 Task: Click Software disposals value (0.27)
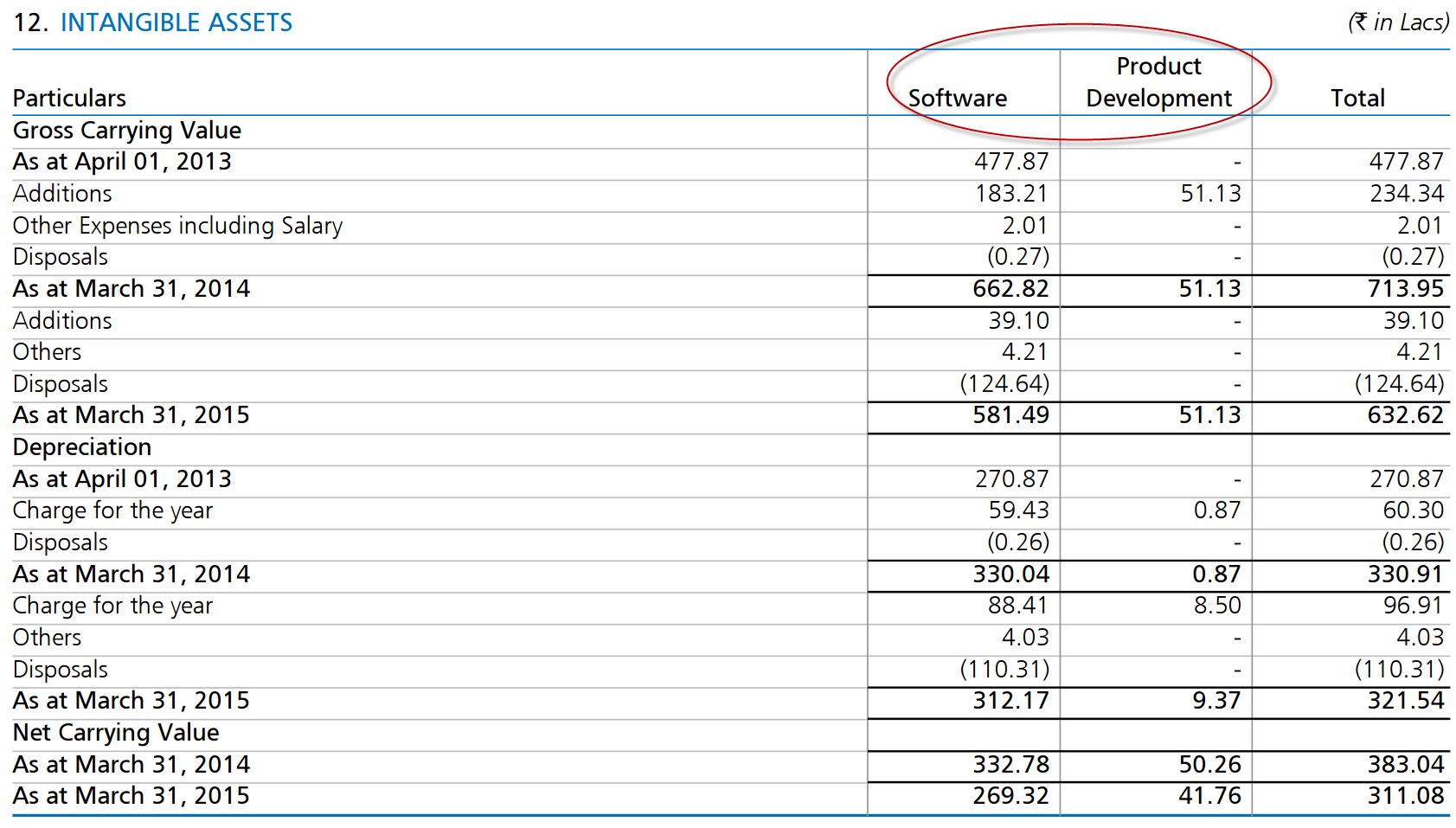coord(1018,257)
